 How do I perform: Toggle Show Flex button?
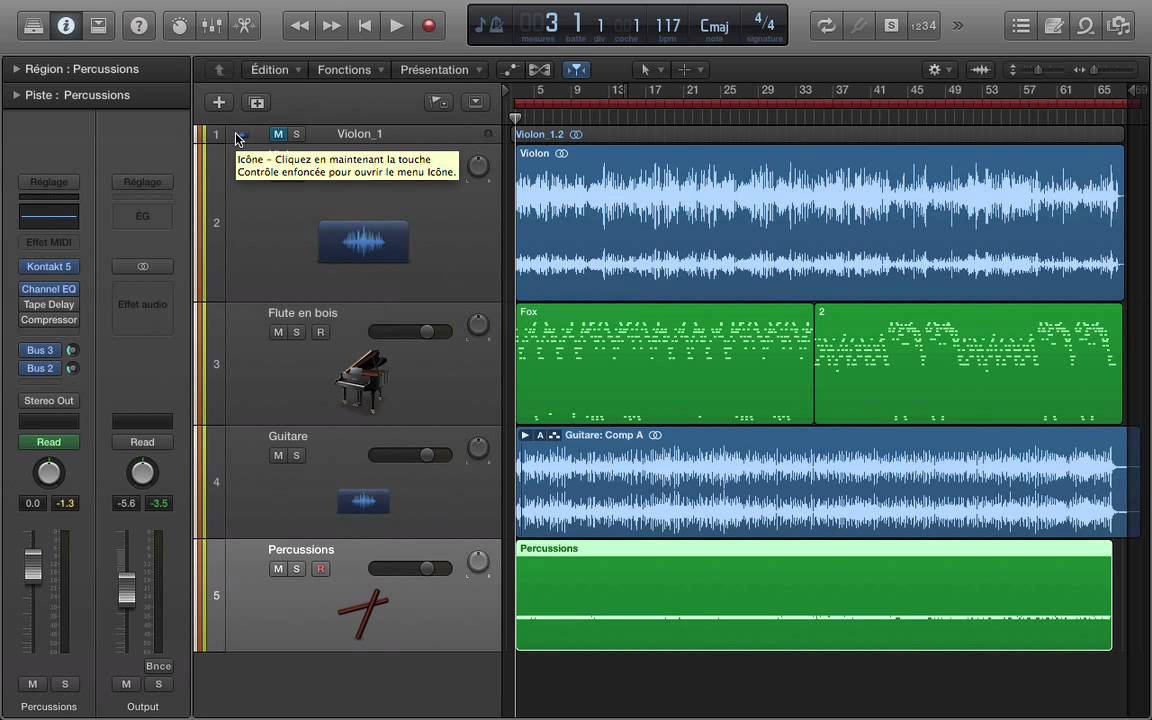coord(539,70)
